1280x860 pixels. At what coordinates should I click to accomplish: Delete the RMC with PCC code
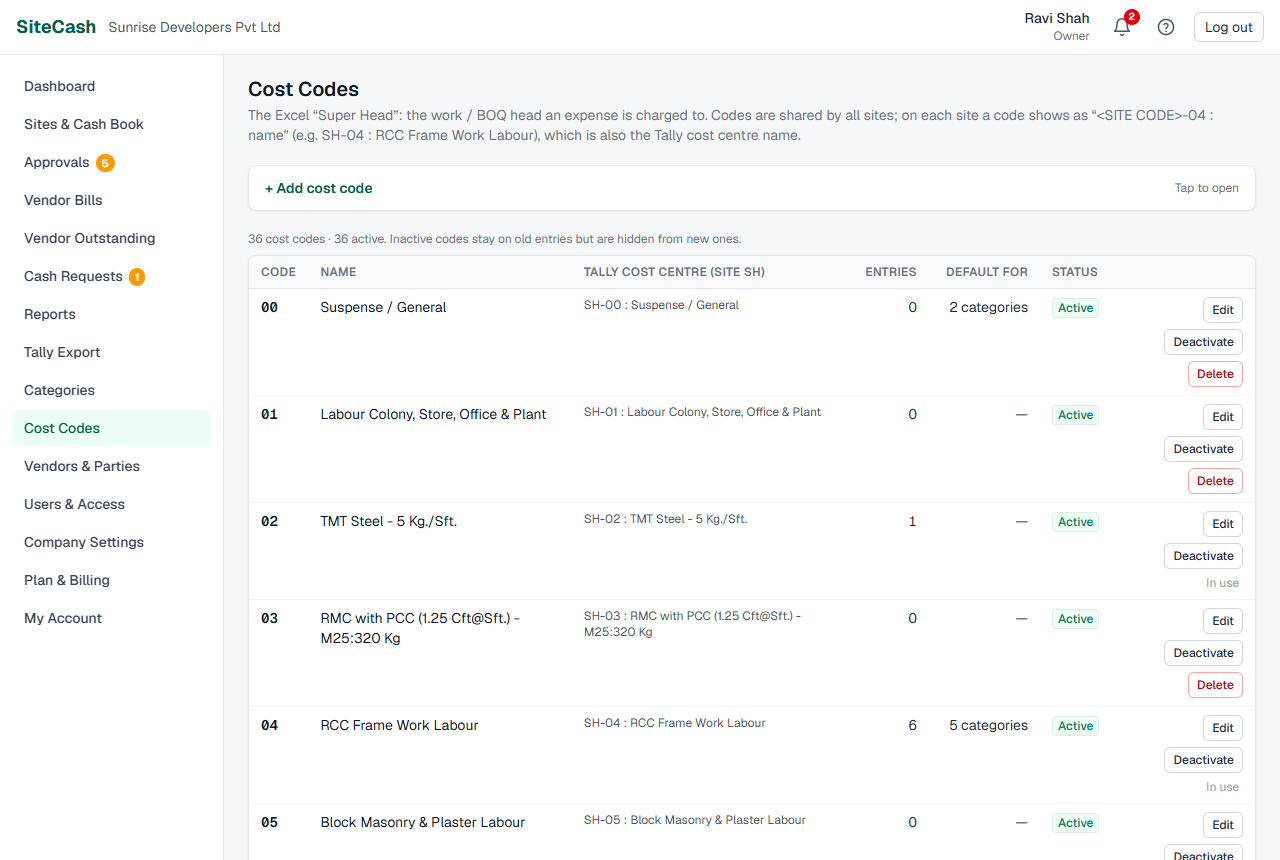1215,685
